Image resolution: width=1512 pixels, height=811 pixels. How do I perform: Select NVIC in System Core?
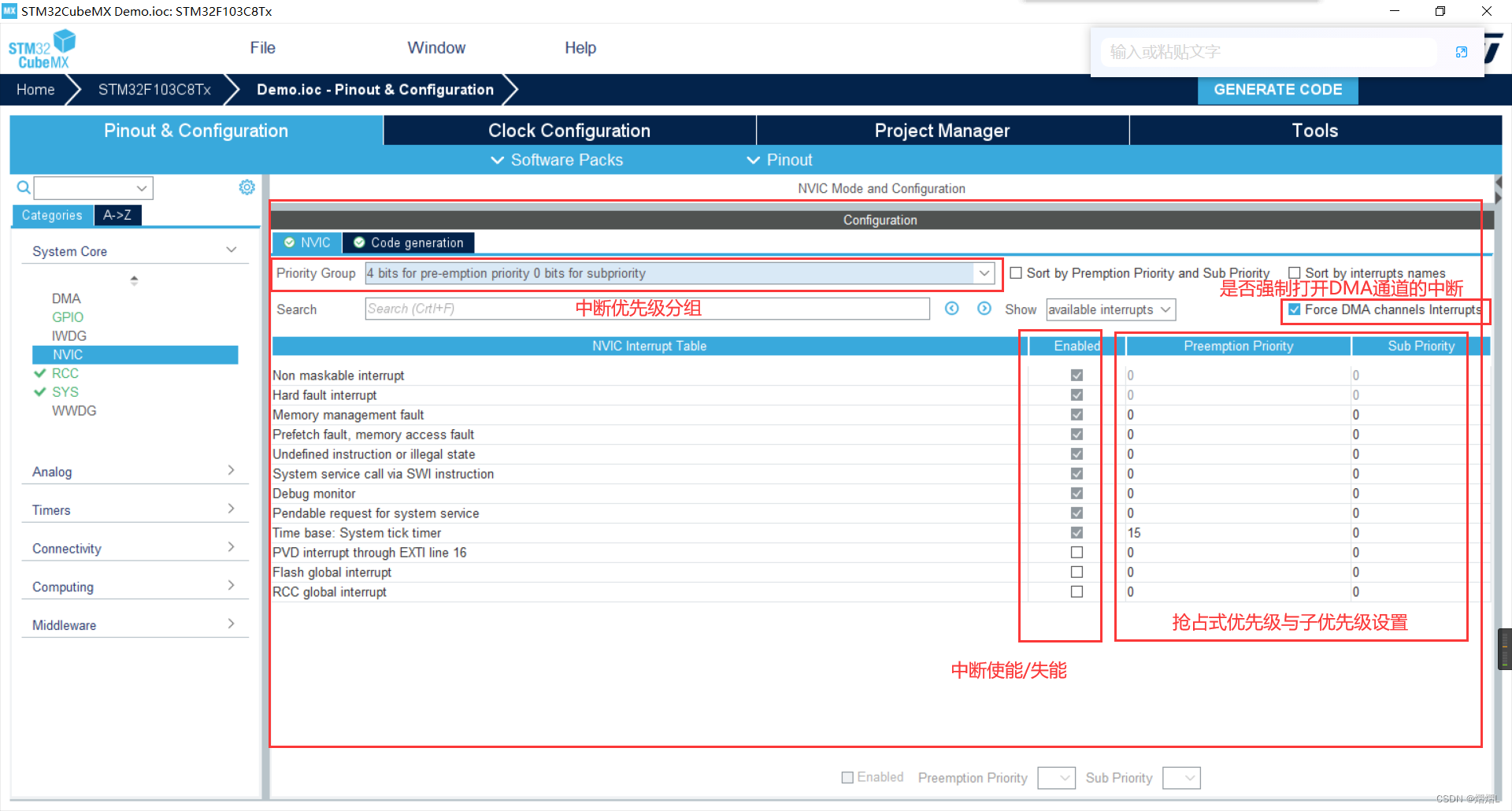135,355
